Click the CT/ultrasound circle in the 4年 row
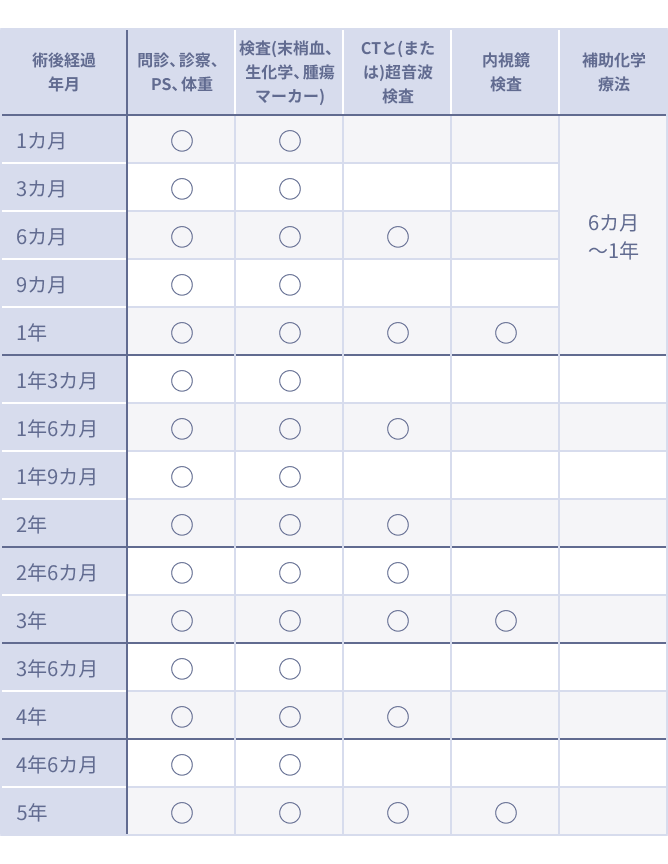The height and width of the screenshot is (864, 668). (398, 716)
